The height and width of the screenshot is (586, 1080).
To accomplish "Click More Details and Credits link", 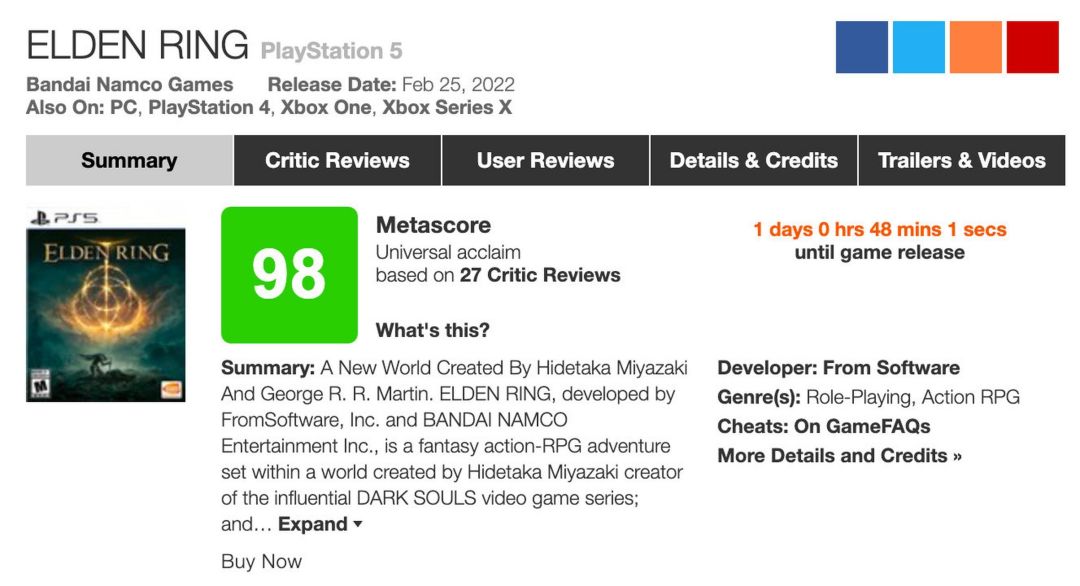I will 839,455.
